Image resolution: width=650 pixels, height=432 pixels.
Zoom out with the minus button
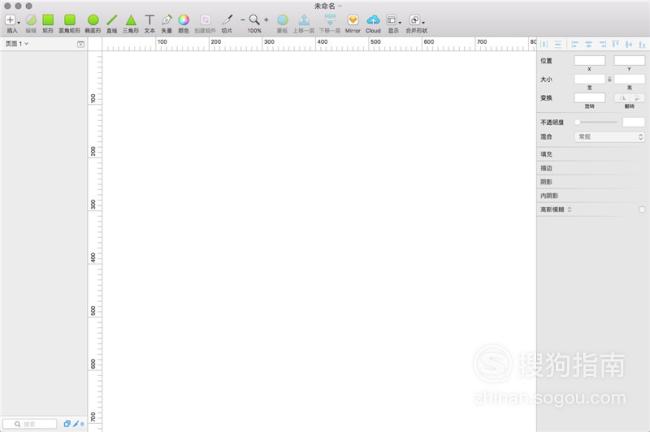coord(243,19)
